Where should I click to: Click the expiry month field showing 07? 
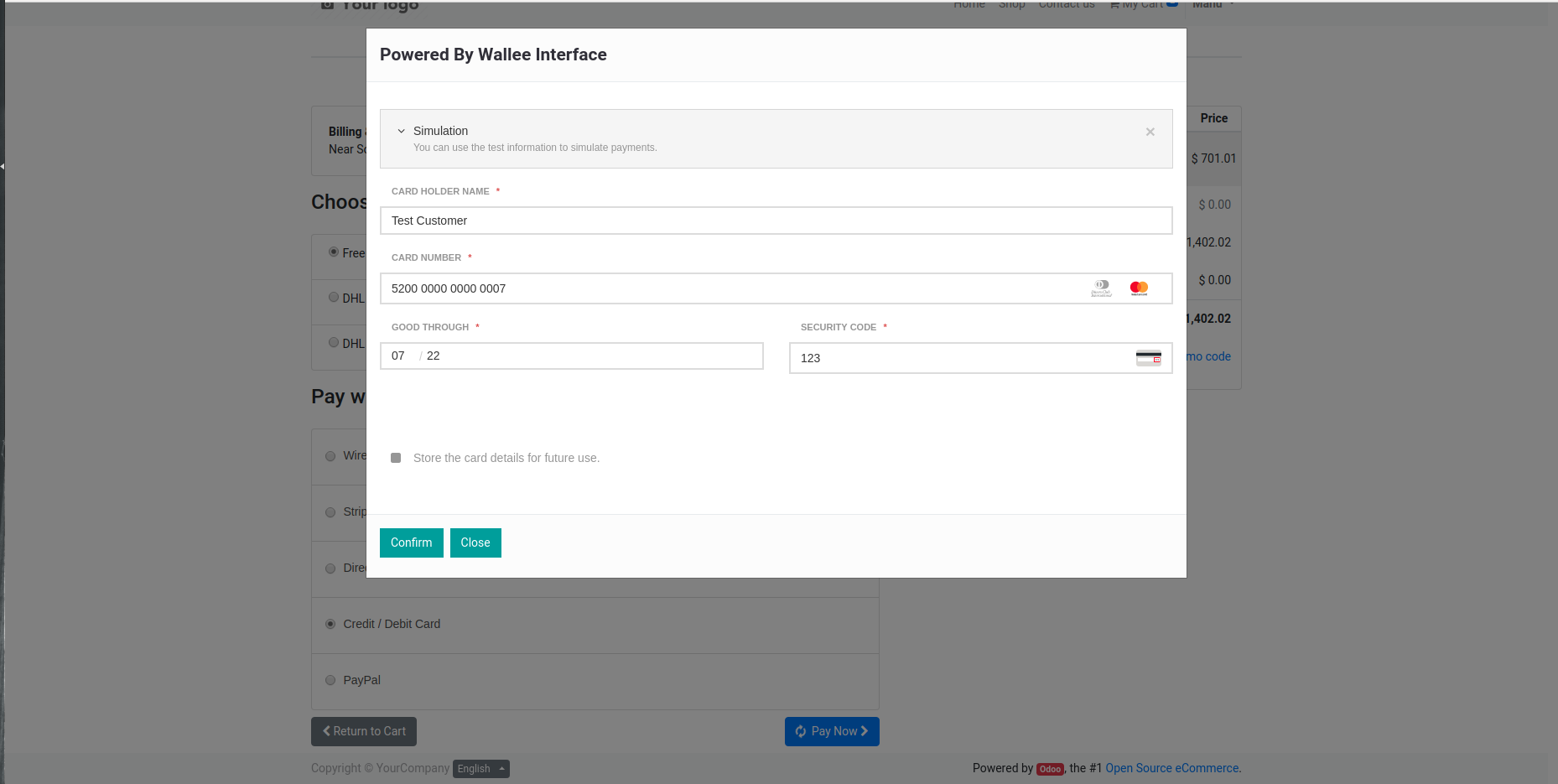tap(398, 356)
